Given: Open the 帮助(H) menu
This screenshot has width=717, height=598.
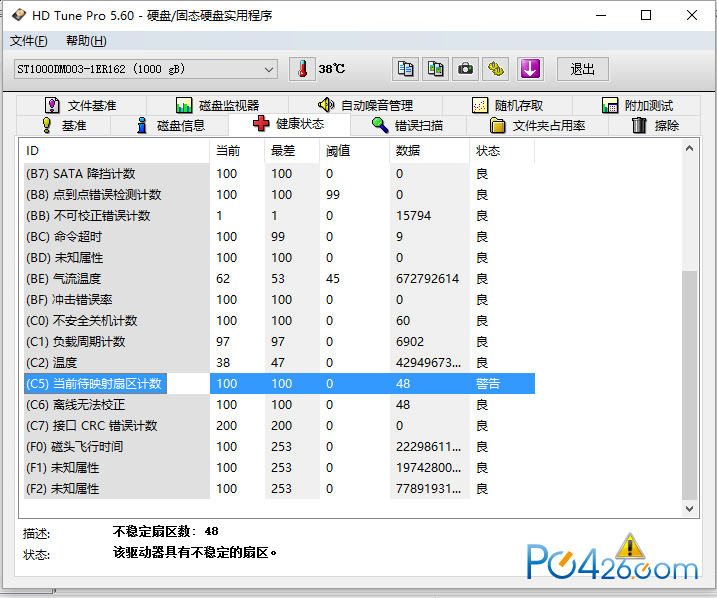Looking at the screenshot, I should click(x=86, y=41).
